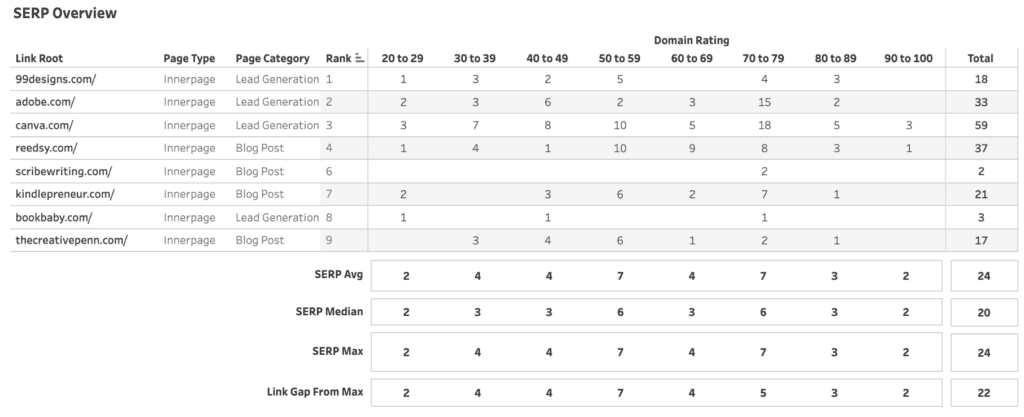Select the thecreativepenn.com/ entry
The image size is (1024, 417).
[71, 240]
